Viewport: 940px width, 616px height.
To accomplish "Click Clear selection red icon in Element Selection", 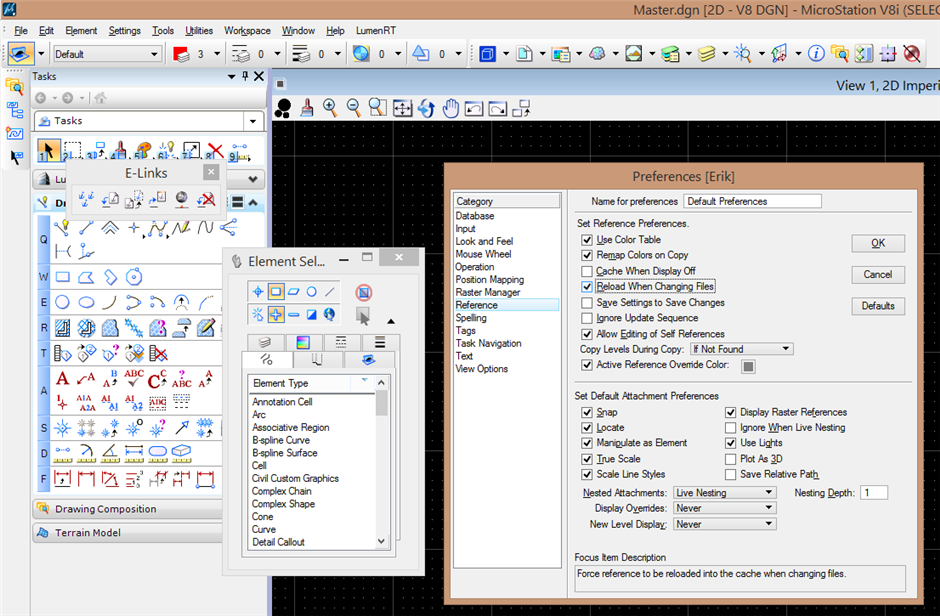I will click(363, 292).
